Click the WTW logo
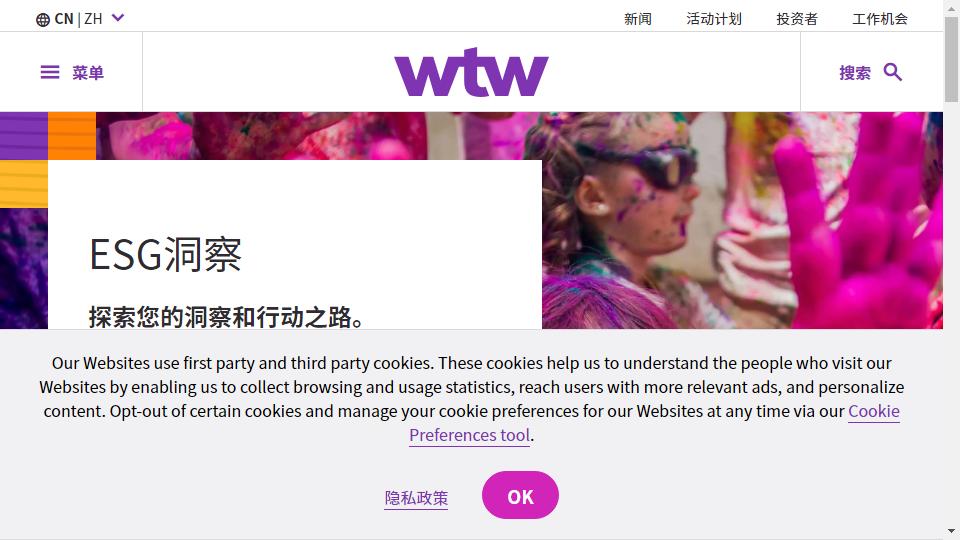The height and width of the screenshot is (540, 960). point(471,72)
